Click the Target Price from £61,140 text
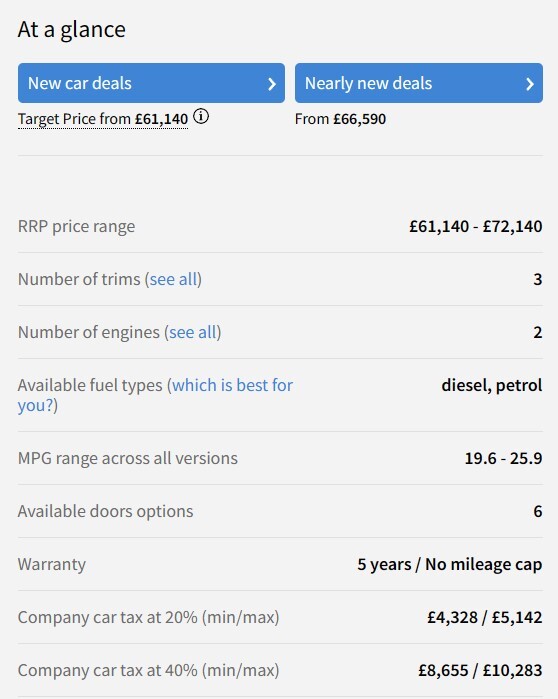Image resolution: width=558 pixels, height=699 pixels. 103,119
